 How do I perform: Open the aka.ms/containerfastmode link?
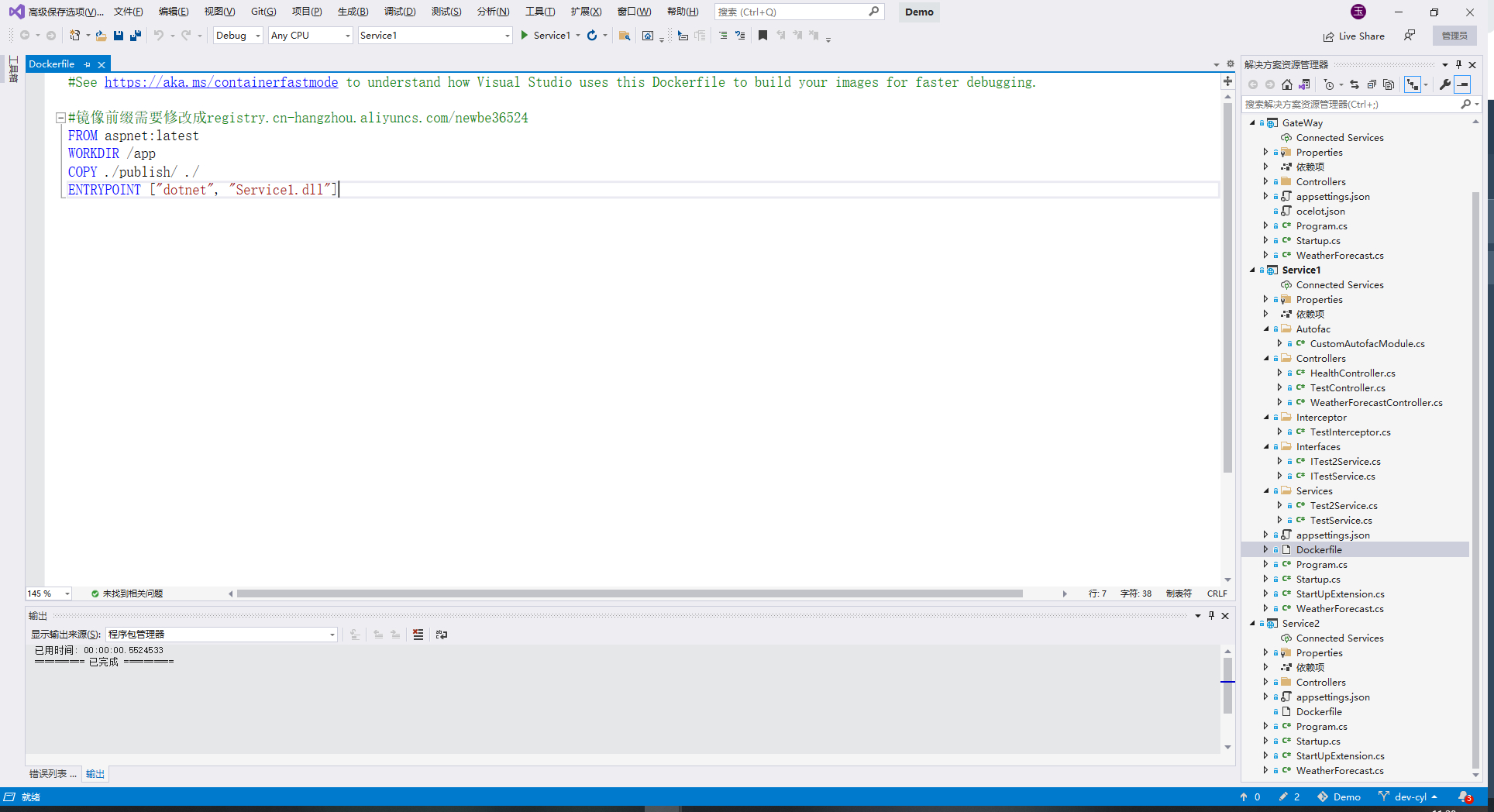point(221,82)
